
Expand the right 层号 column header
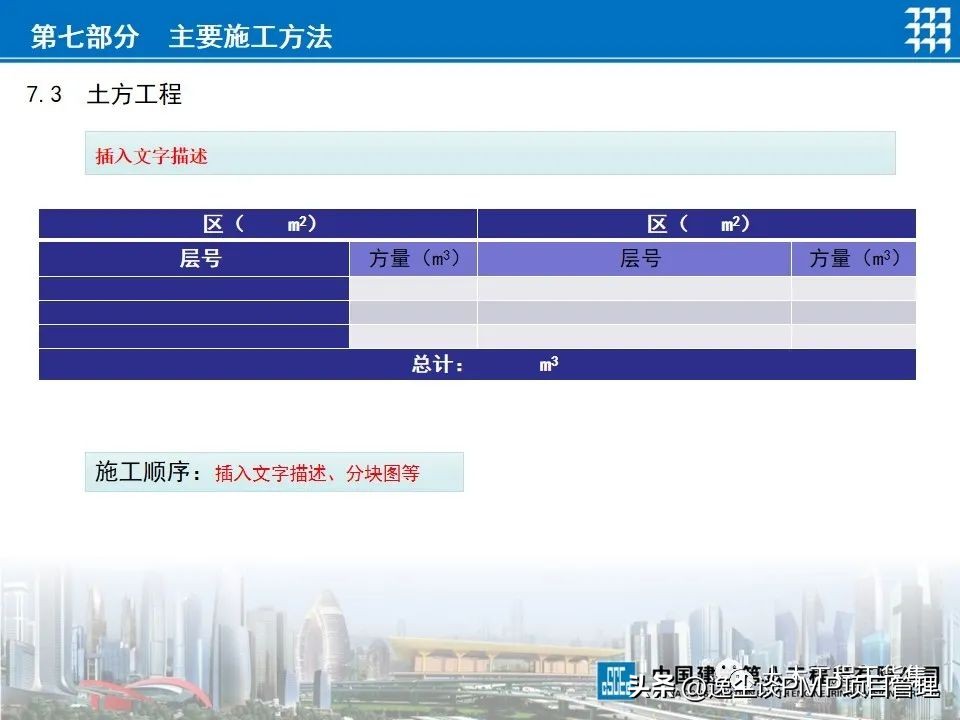(640, 259)
